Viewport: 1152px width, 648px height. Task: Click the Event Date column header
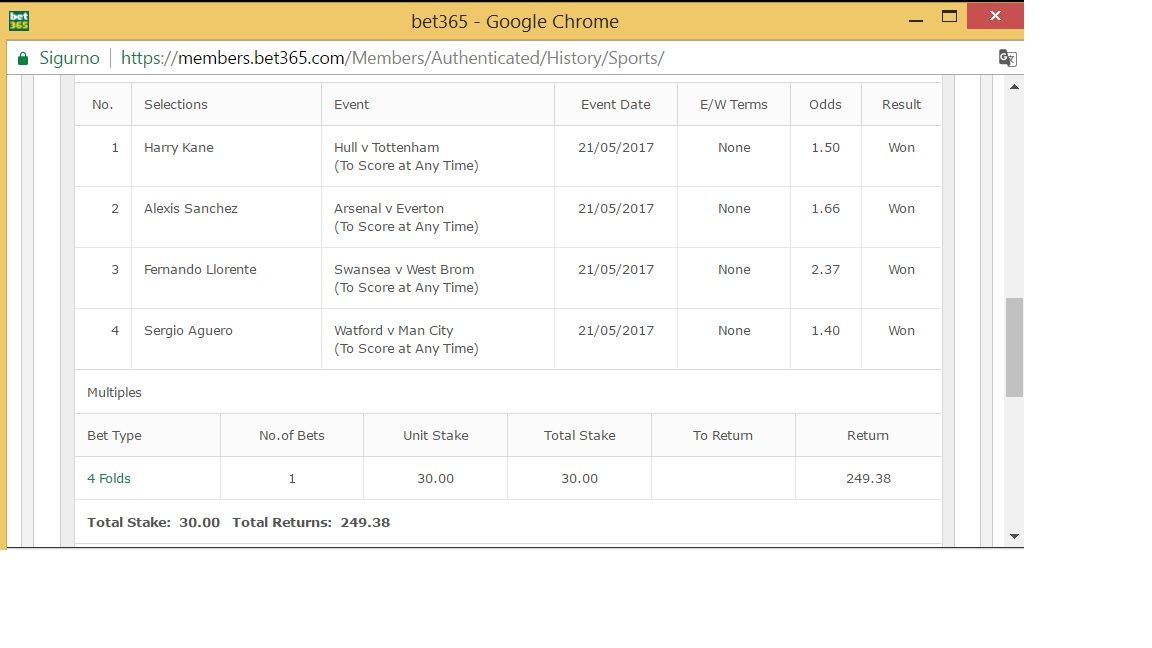[x=615, y=104]
